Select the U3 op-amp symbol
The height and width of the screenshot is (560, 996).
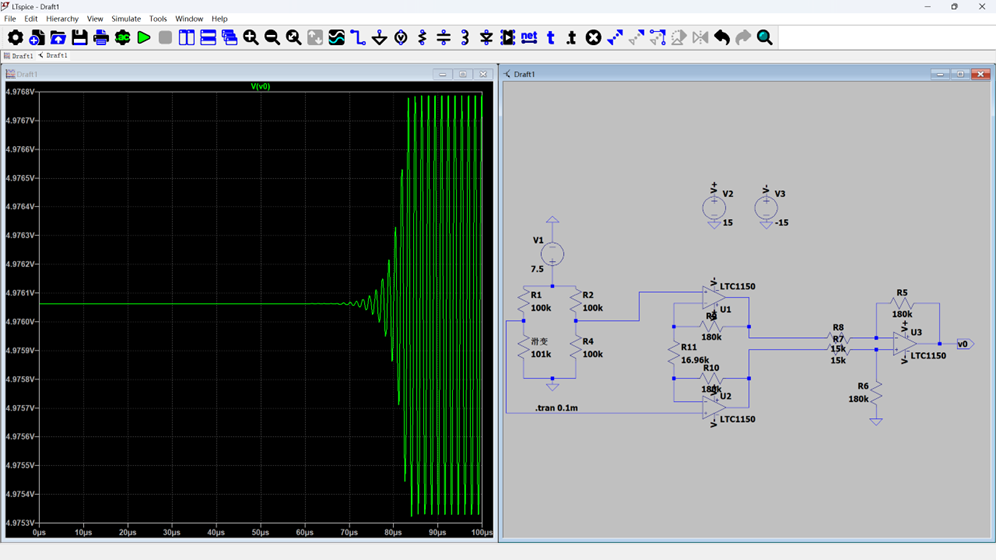point(905,343)
